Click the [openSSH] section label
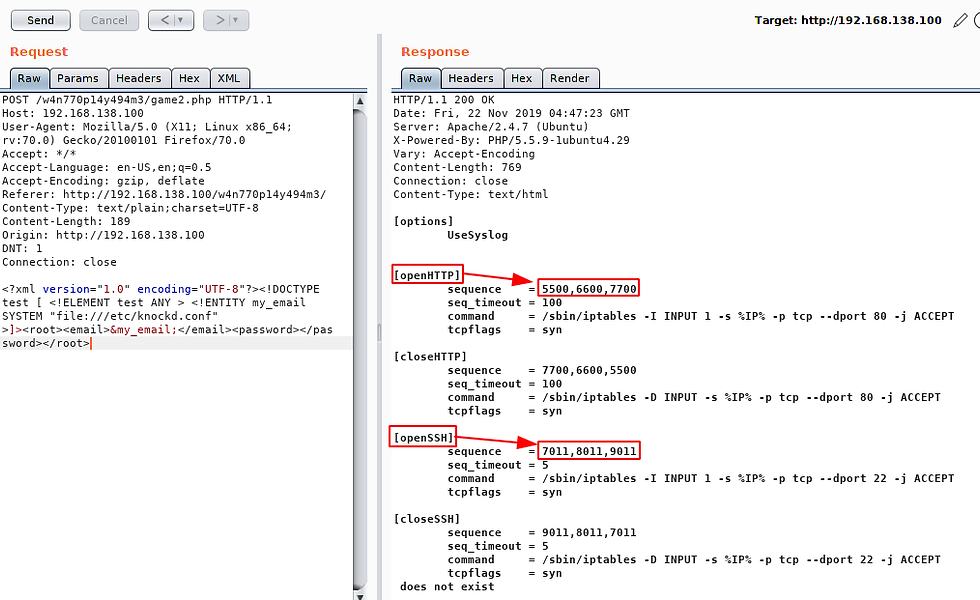This screenshot has height=600, width=980. coord(423,438)
